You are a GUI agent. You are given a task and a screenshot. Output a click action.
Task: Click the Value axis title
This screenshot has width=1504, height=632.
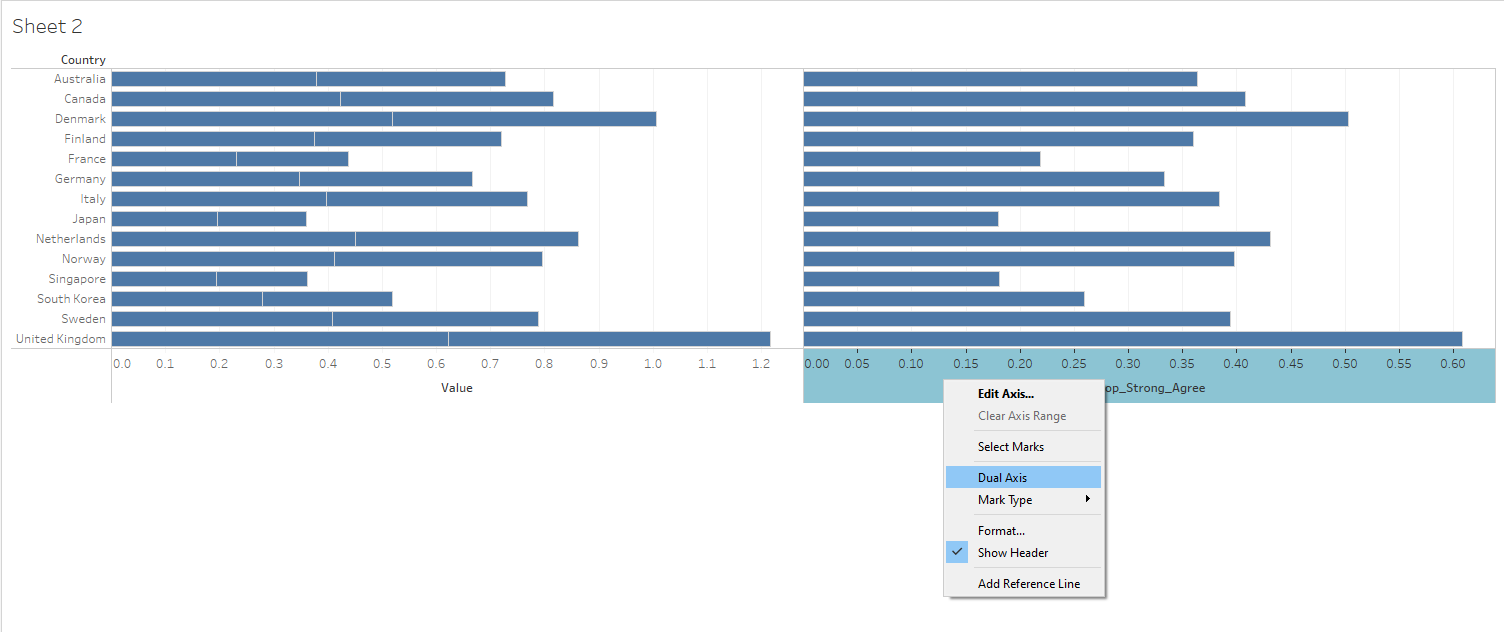coord(456,388)
